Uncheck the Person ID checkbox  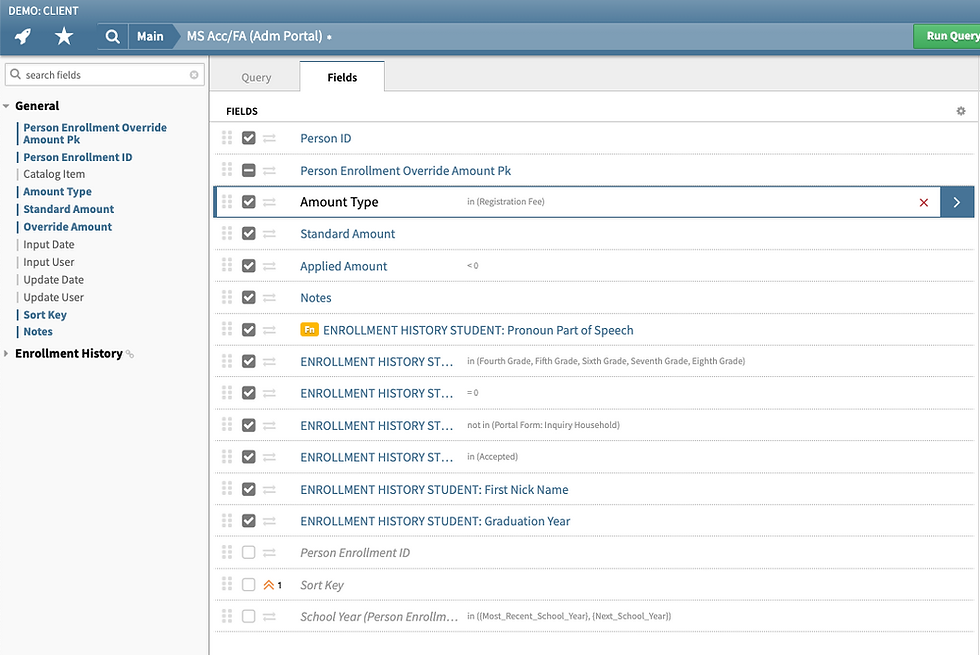(x=249, y=138)
